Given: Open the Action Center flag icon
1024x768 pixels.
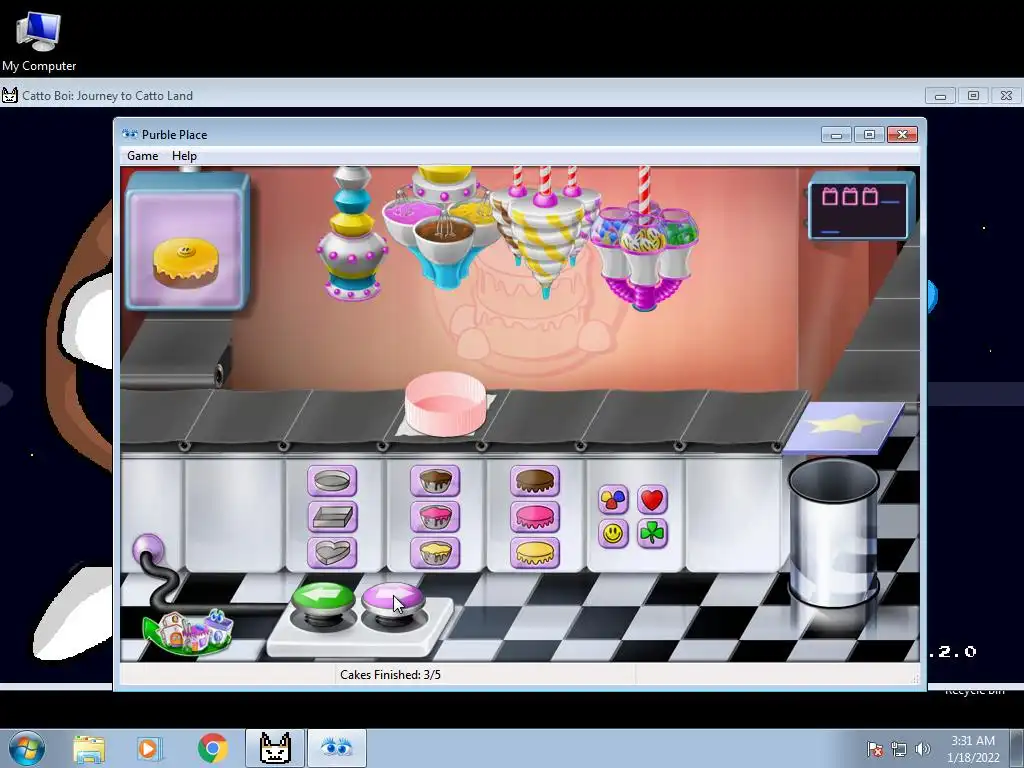Looking at the screenshot, I should (x=874, y=749).
